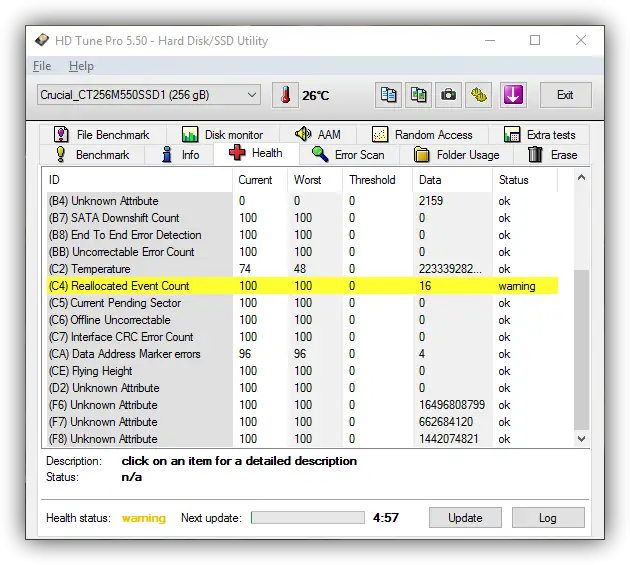The width and height of the screenshot is (630, 565).
Task: Select the (C6) Offline Uncorrectable row
Action: point(302,319)
